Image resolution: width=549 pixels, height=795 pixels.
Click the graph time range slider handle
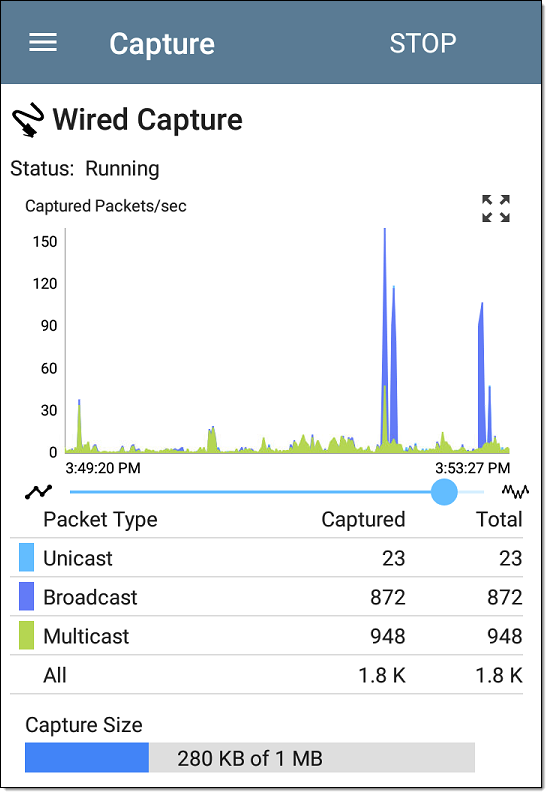[x=444, y=492]
